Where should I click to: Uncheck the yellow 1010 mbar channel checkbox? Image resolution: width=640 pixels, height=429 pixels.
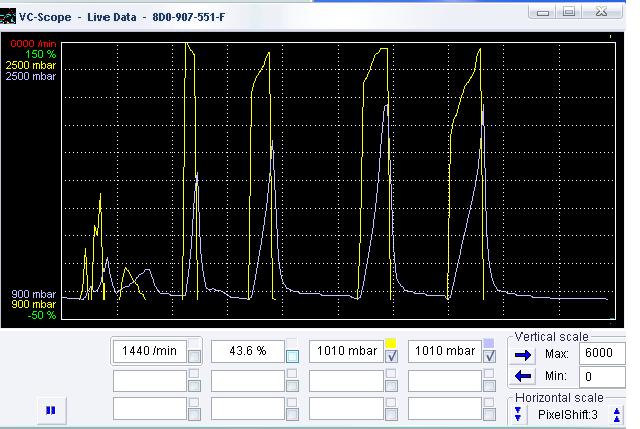pyautogui.click(x=391, y=357)
